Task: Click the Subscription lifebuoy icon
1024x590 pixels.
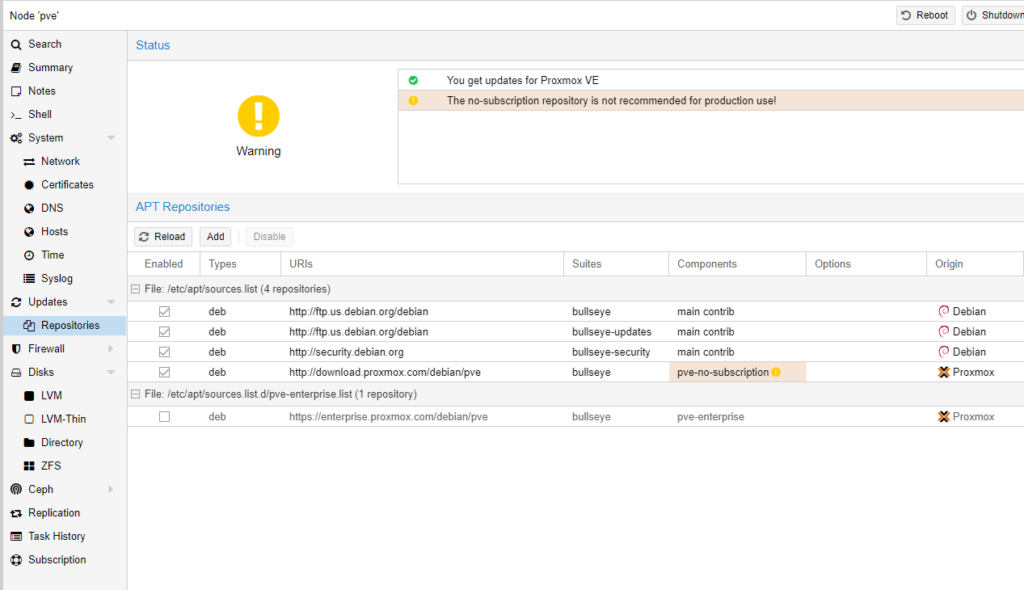Action: [x=16, y=560]
